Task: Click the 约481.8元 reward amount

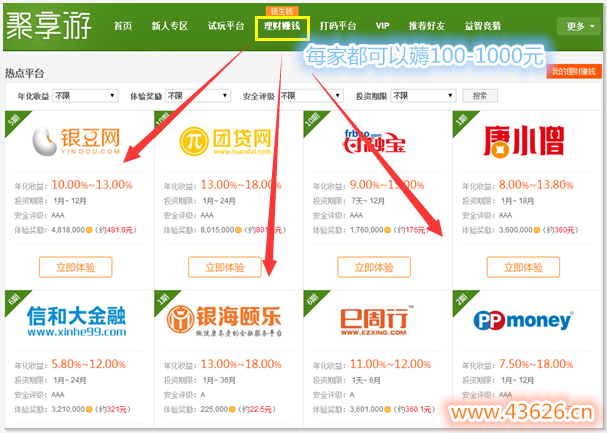Action: (115, 230)
